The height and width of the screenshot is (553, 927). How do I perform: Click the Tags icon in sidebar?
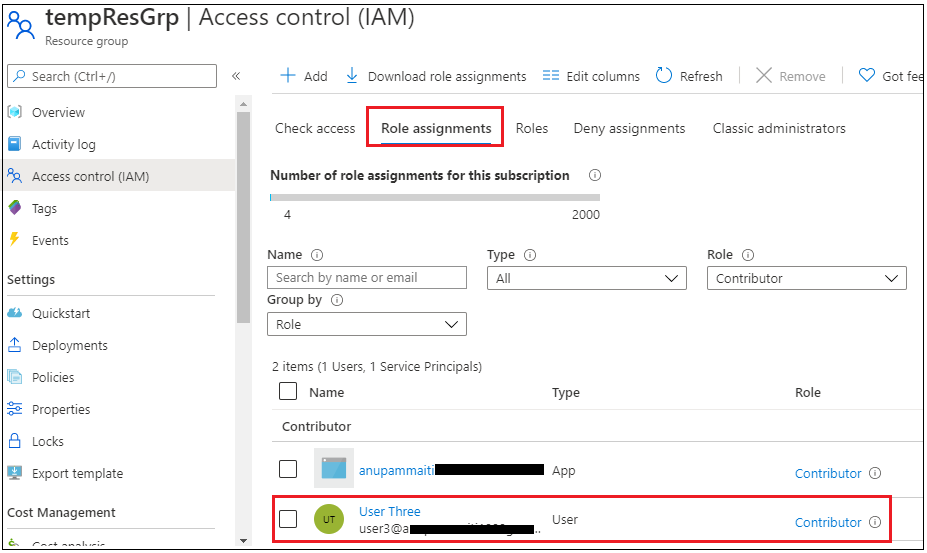point(15,208)
